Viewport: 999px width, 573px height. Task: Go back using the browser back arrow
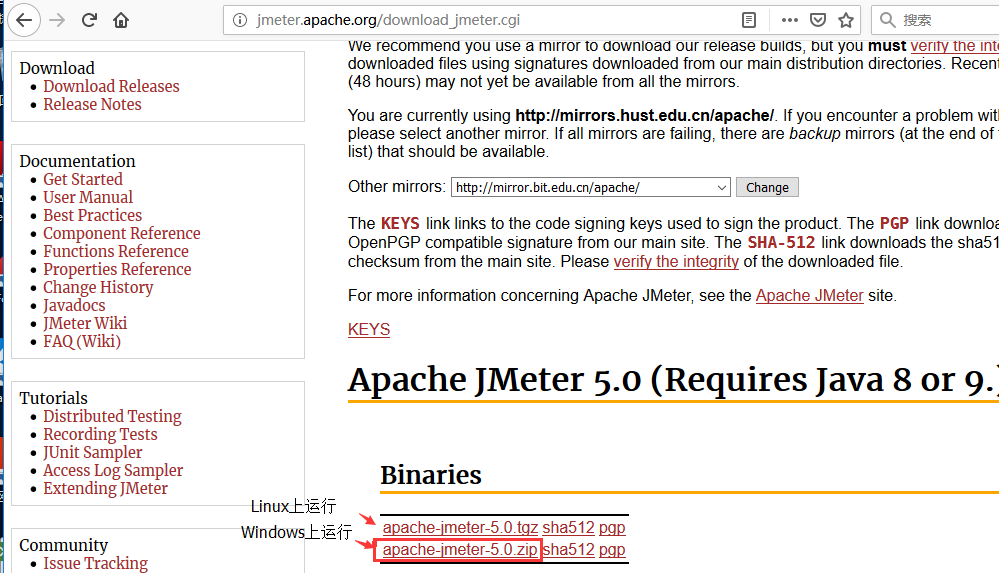click(x=24, y=20)
